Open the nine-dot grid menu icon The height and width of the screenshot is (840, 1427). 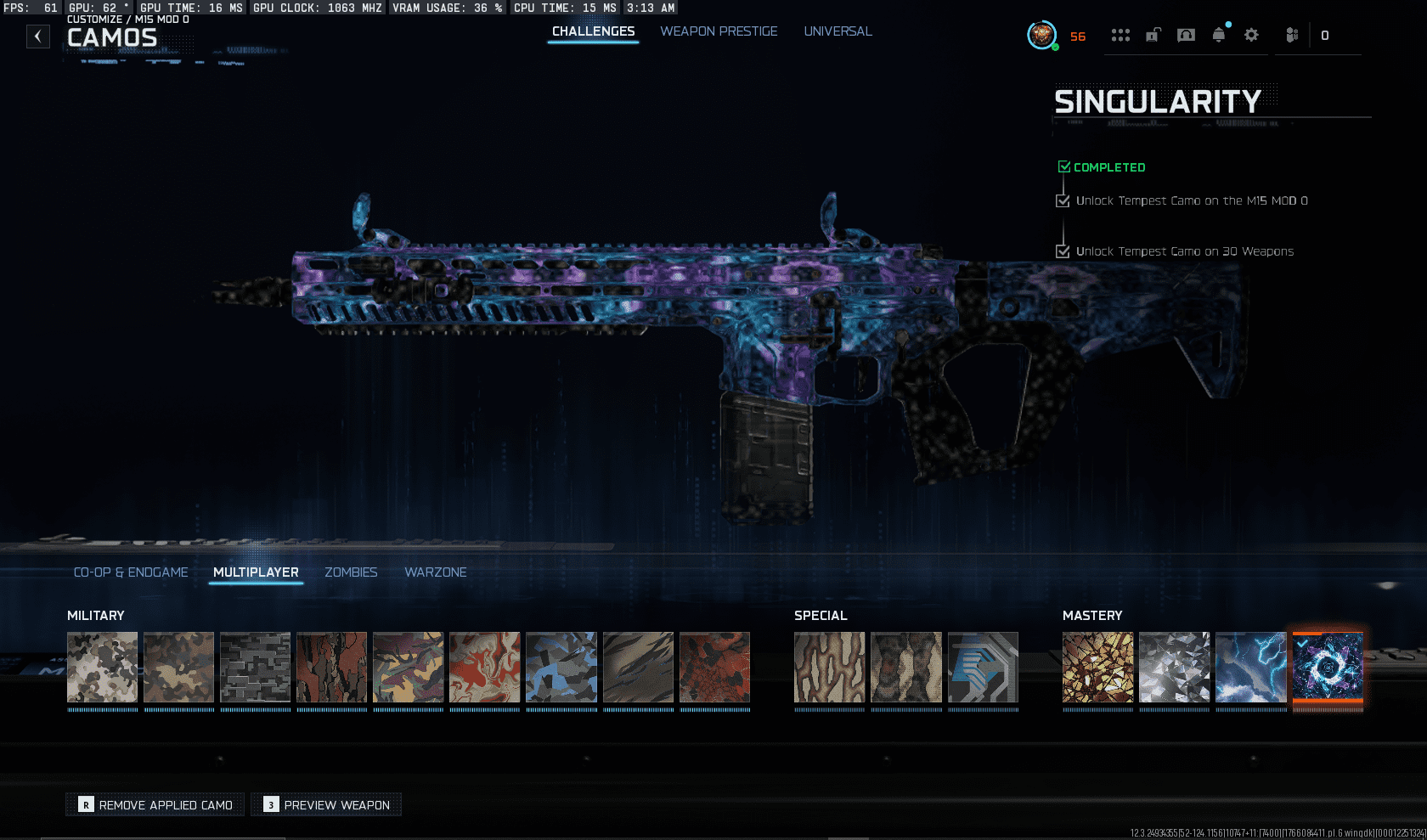(1120, 36)
